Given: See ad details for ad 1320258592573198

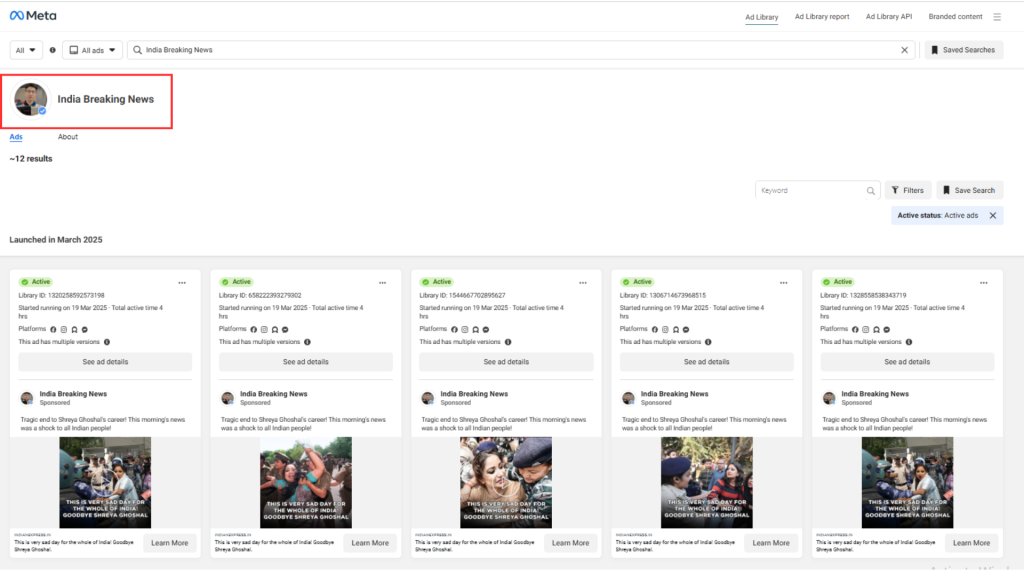Looking at the screenshot, I should (x=105, y=362).
